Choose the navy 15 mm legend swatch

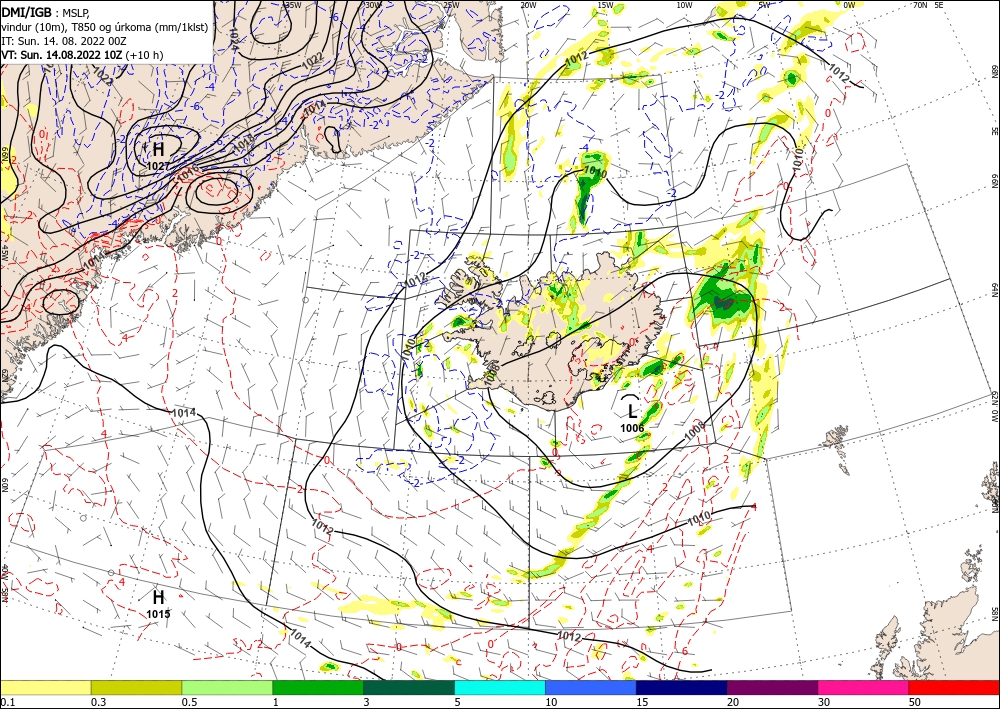(681, 687)
